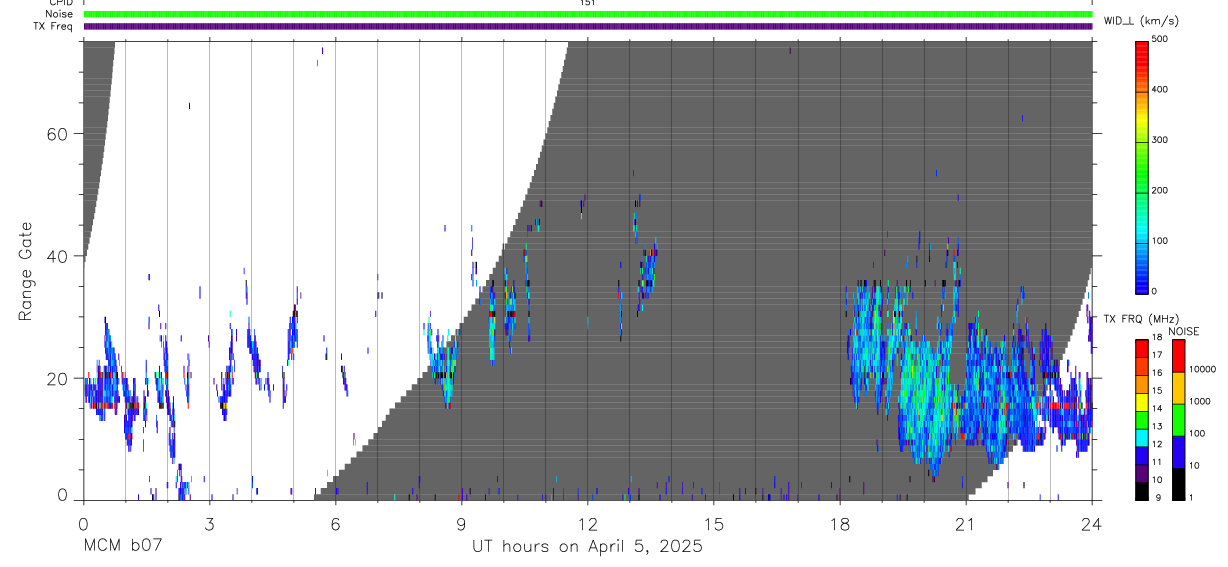Click the 'TX Freq' row label at top
Viewport: 1228px width, 567px height.
coord(54,26)
